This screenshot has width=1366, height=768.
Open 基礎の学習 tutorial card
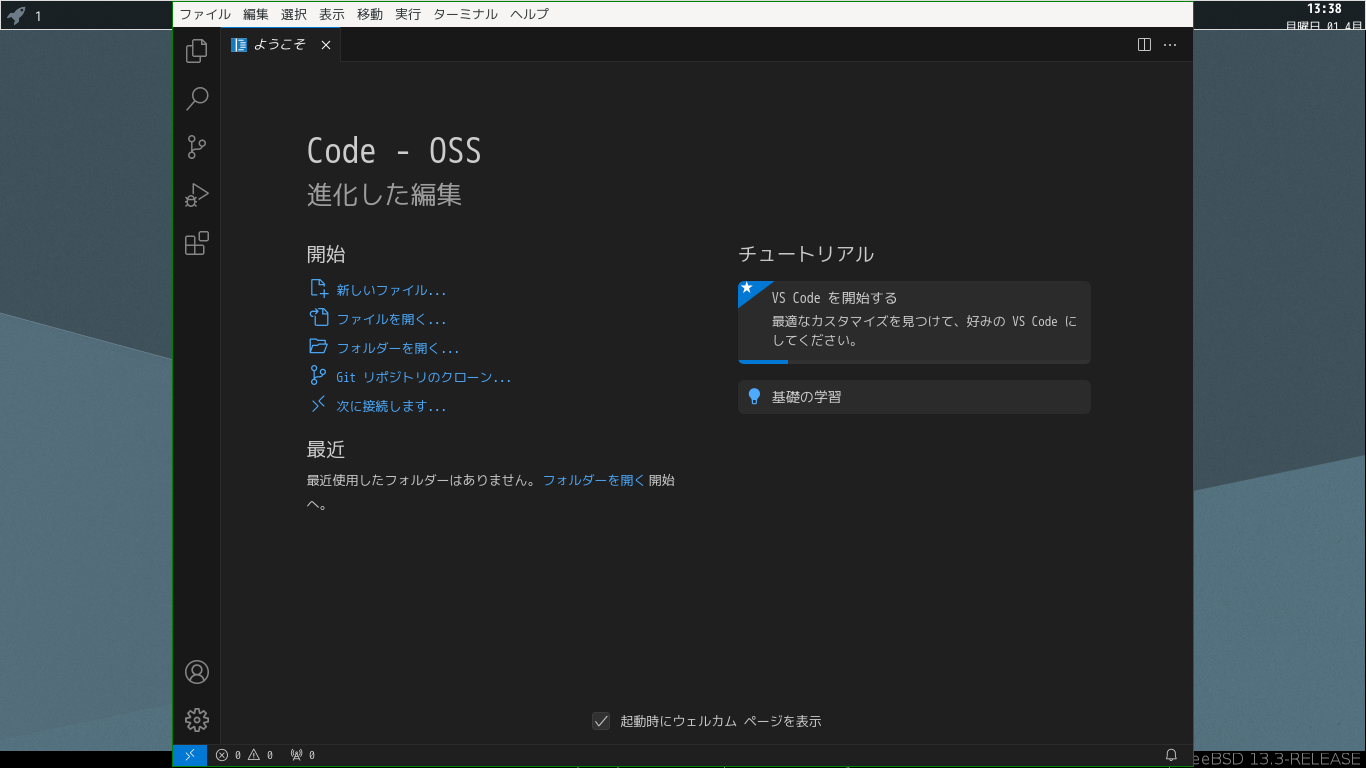(x=914, y=397)
